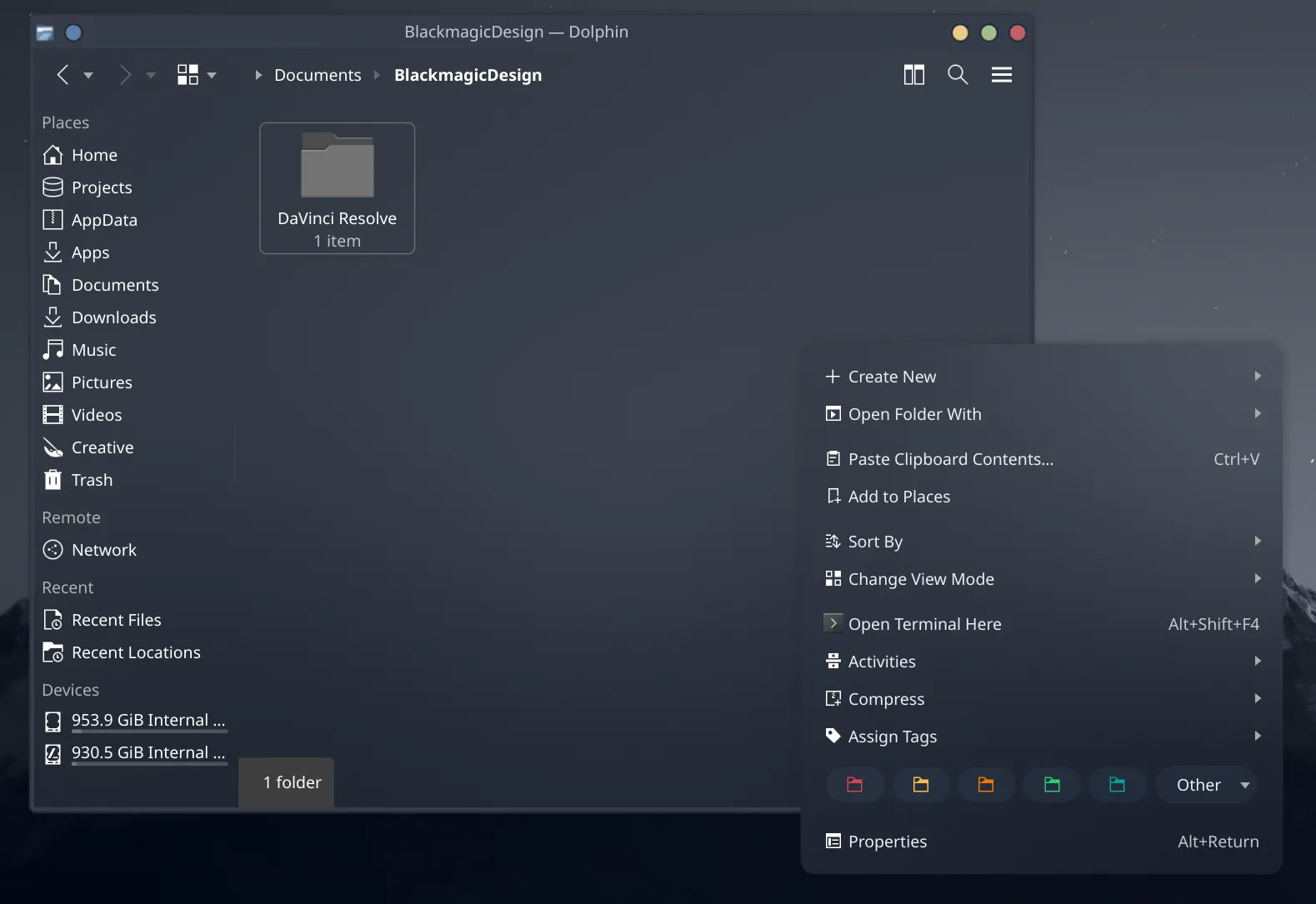This screenshot has width=1316, height=904.
Task: Select the DaVinci Resolve folder
Action: 338,188
